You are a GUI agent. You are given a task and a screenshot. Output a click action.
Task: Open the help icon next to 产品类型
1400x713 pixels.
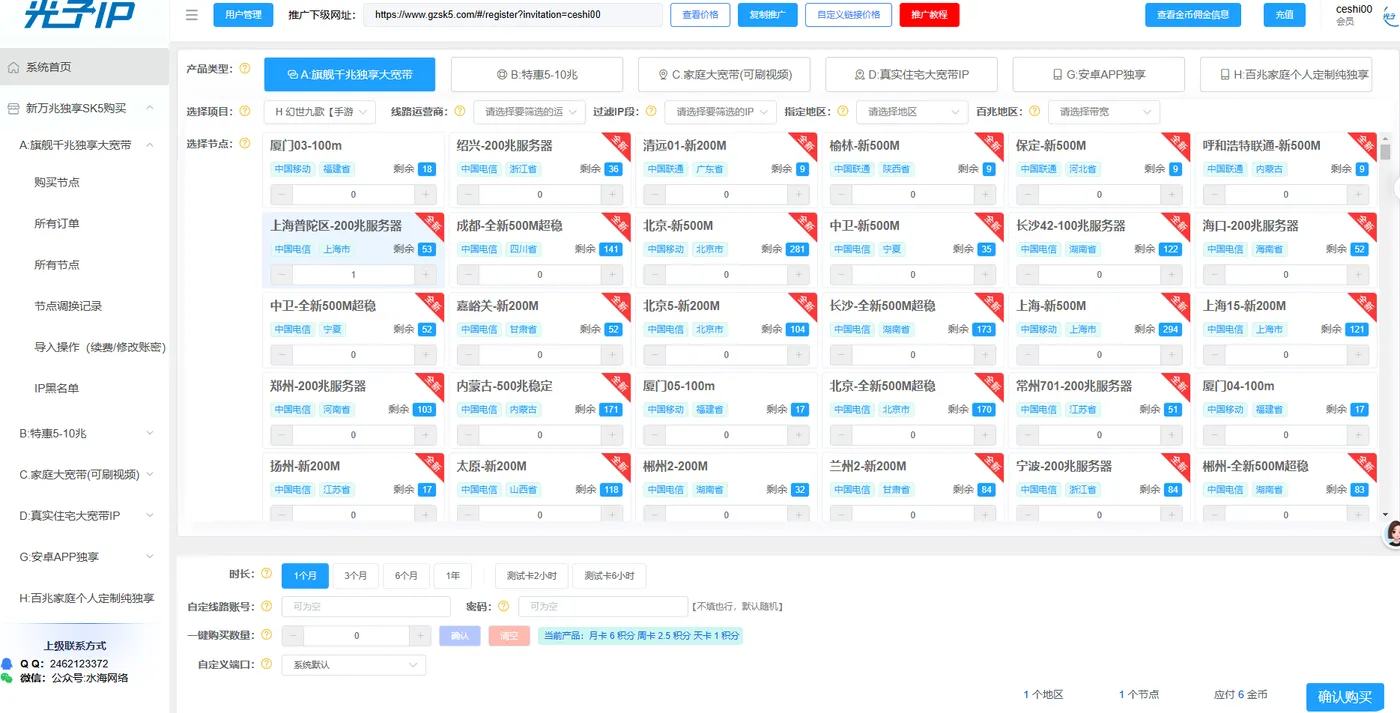[x=245, y=69]
